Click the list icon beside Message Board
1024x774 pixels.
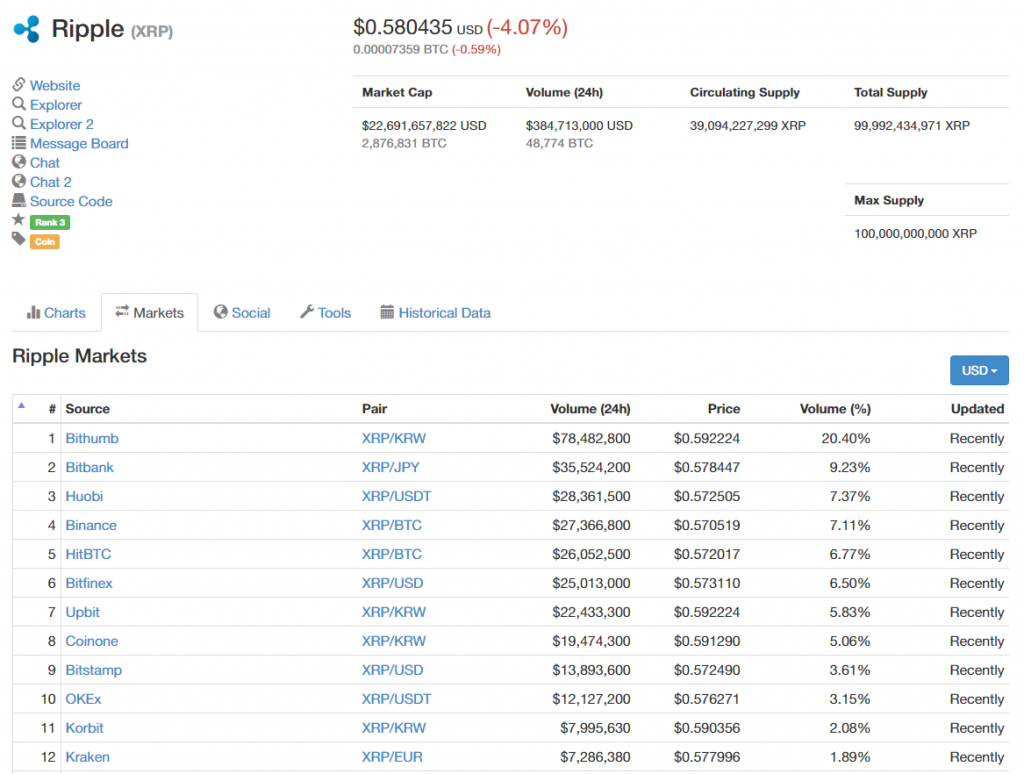click(x=19, y=142)
